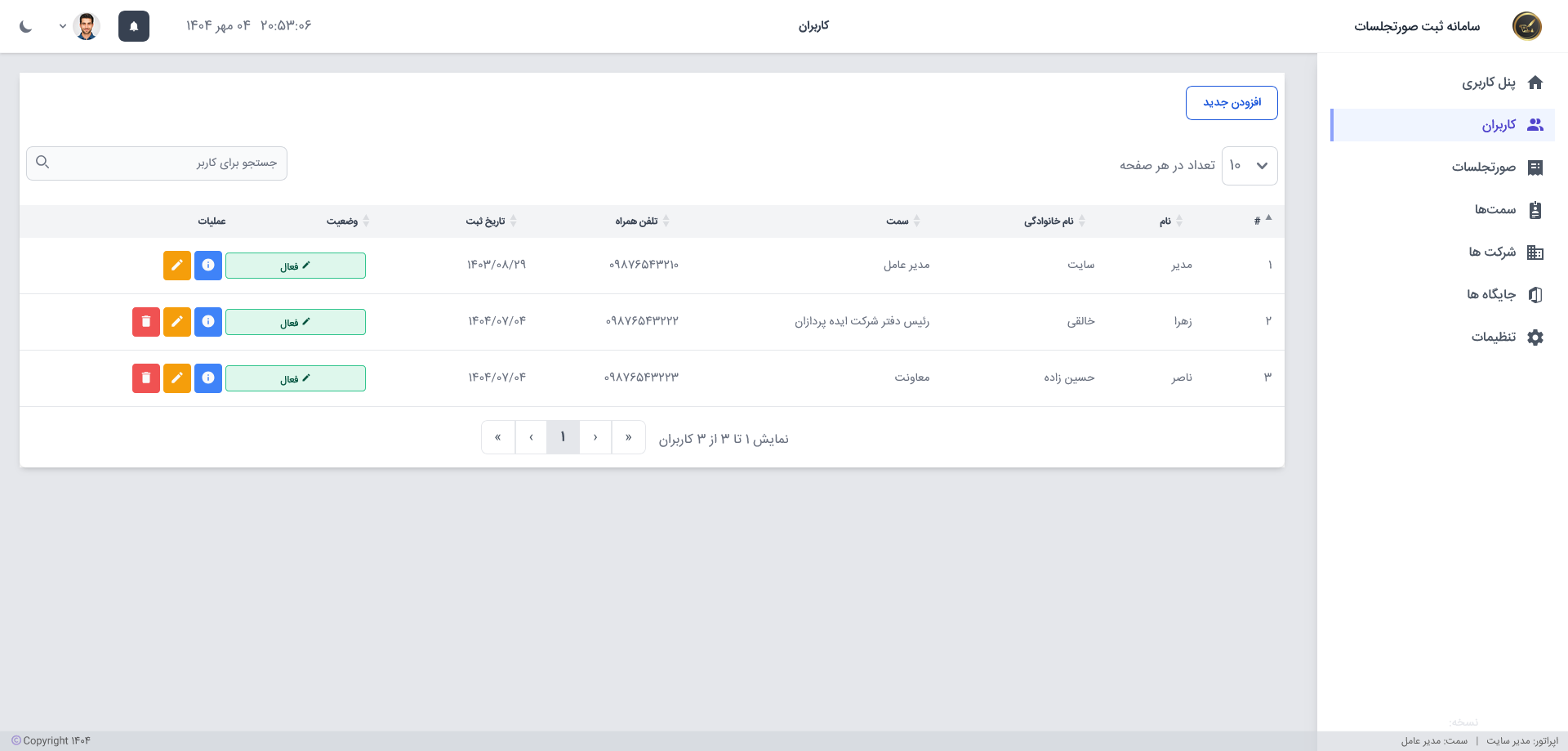Open صورتجلسات in the sidebar

coord(1483,168)
